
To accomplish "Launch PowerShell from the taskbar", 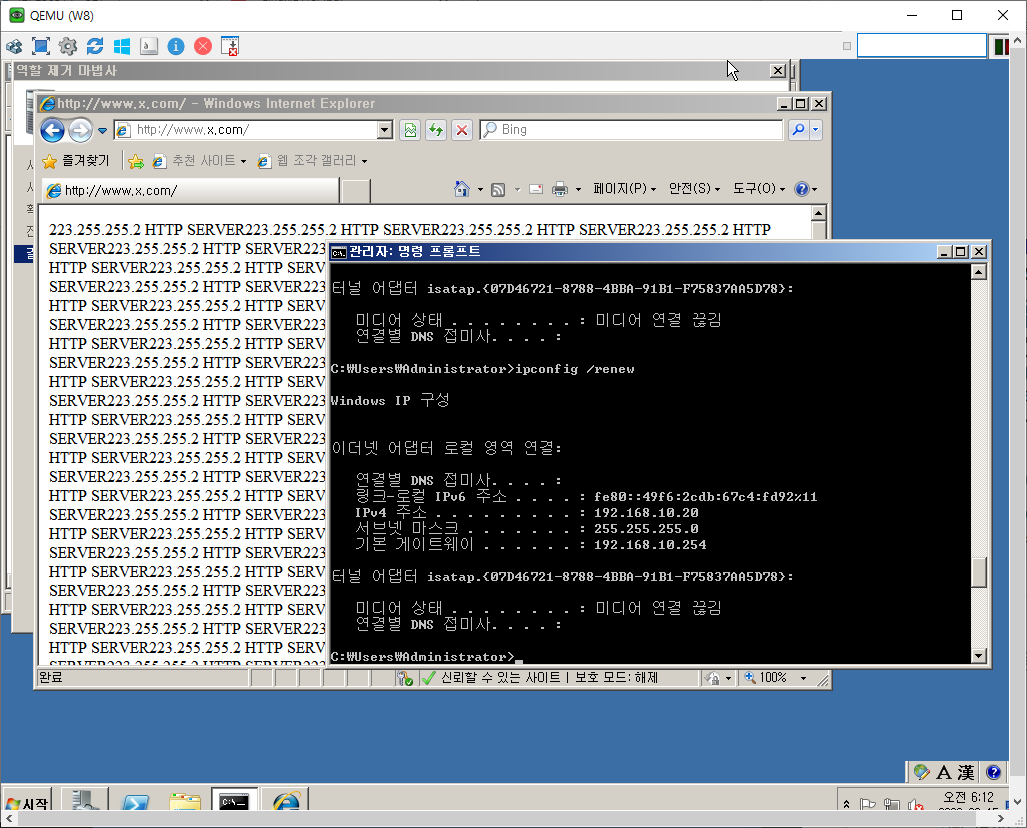I will tap(135, 802).
